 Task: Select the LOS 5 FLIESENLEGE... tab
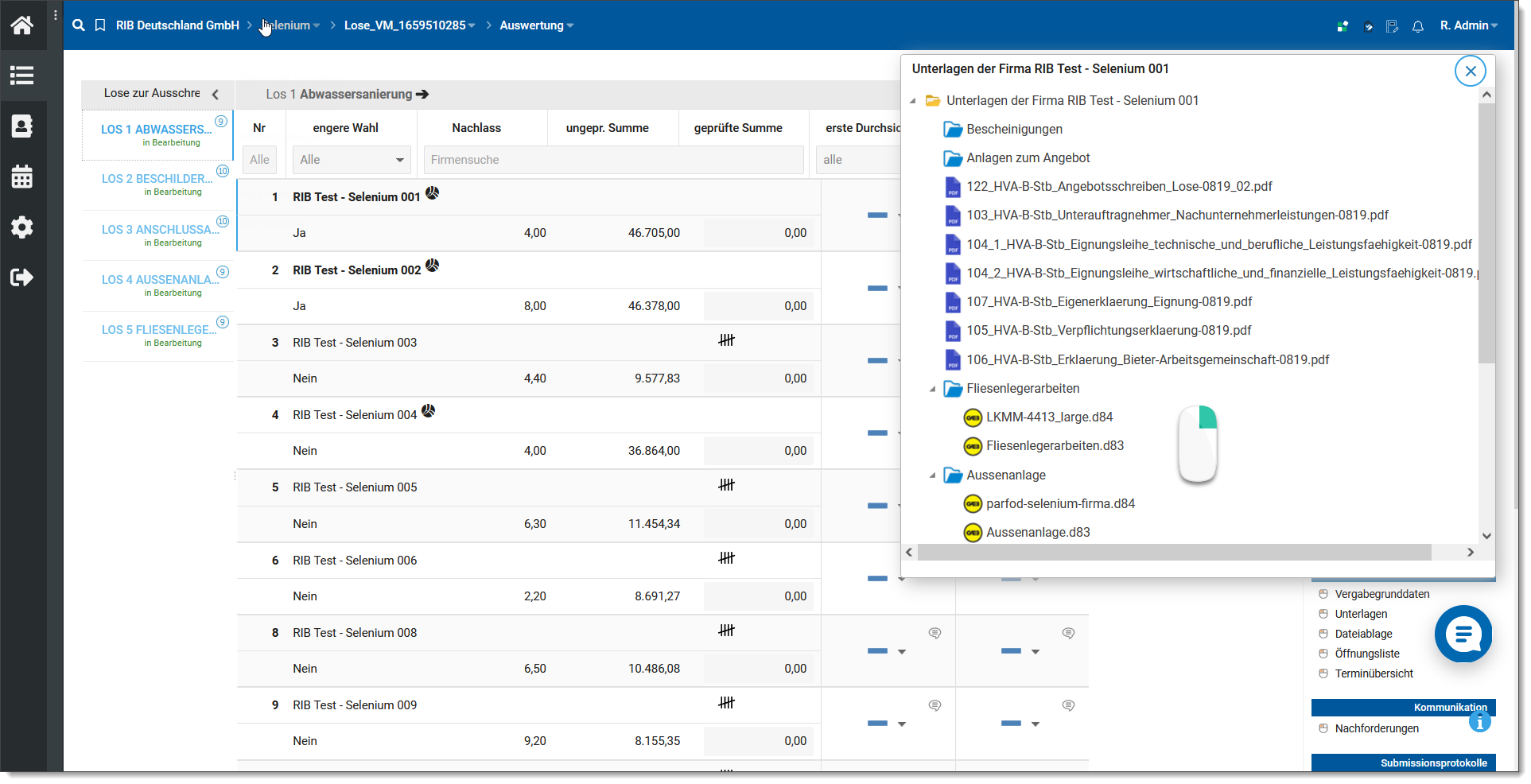[157, 336]
